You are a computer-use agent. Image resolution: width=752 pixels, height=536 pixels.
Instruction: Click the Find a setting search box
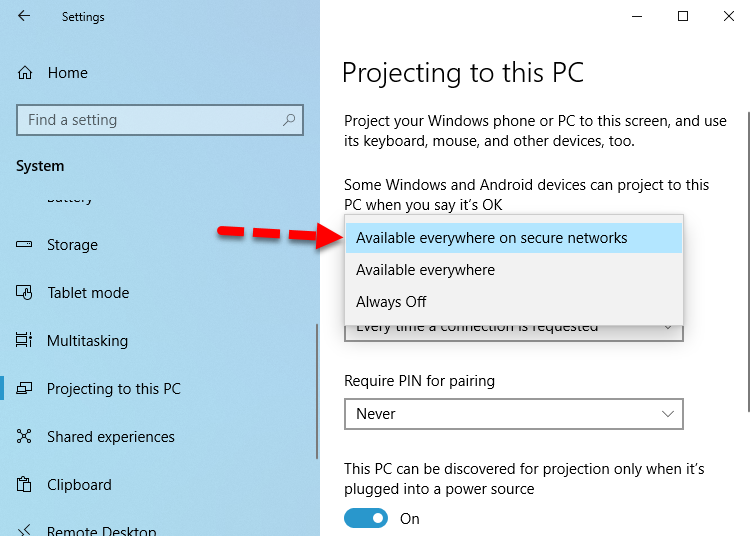pyautogui.click(x=150, y=120)
